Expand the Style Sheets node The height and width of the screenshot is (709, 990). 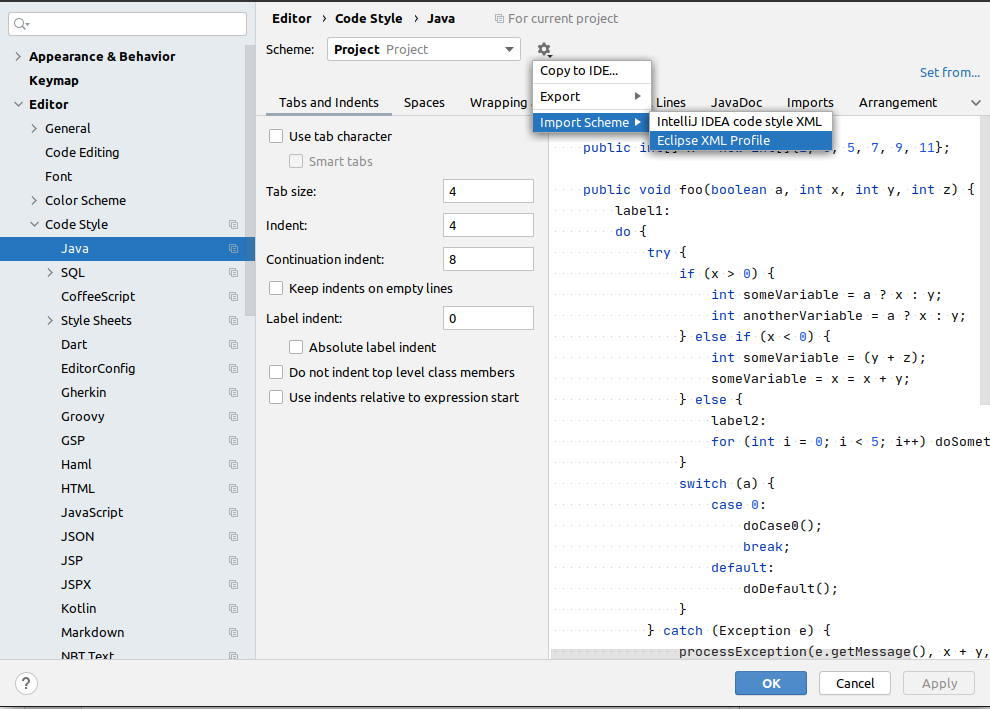[x=50, y=321]
